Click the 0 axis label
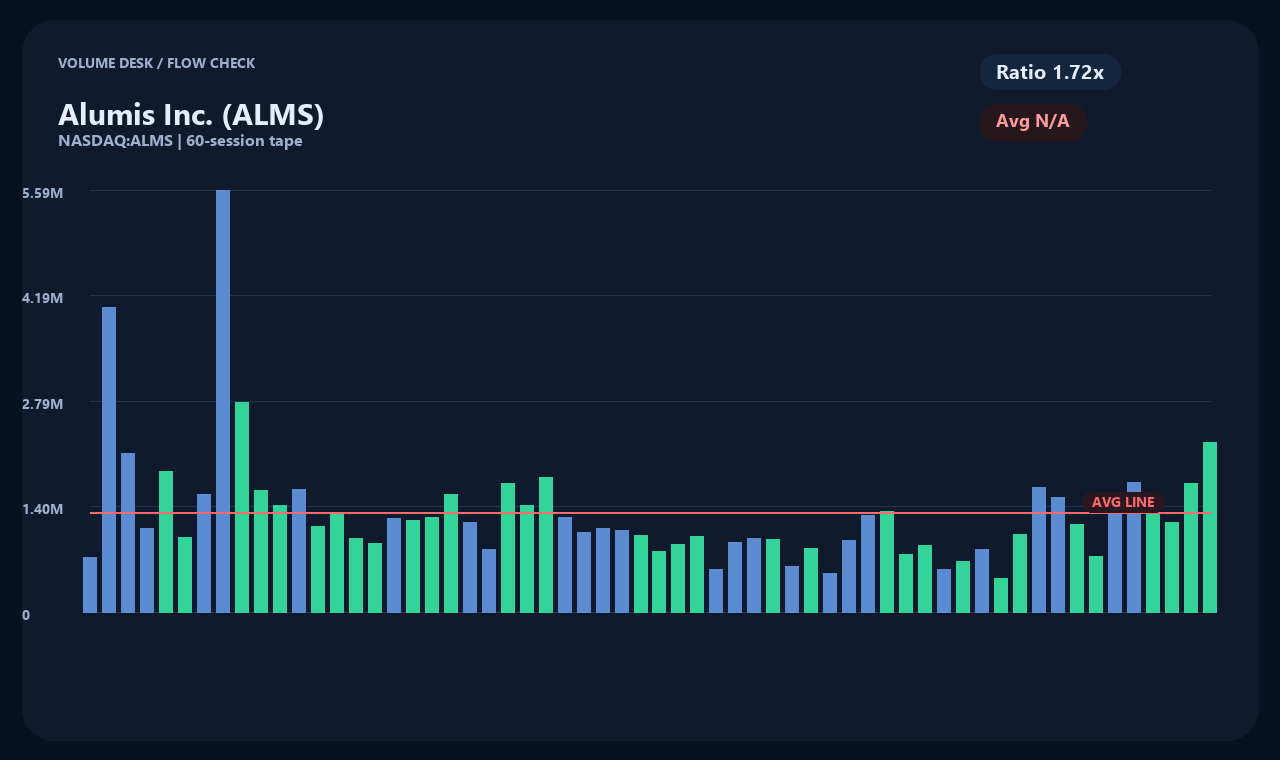 coord(26,615)
